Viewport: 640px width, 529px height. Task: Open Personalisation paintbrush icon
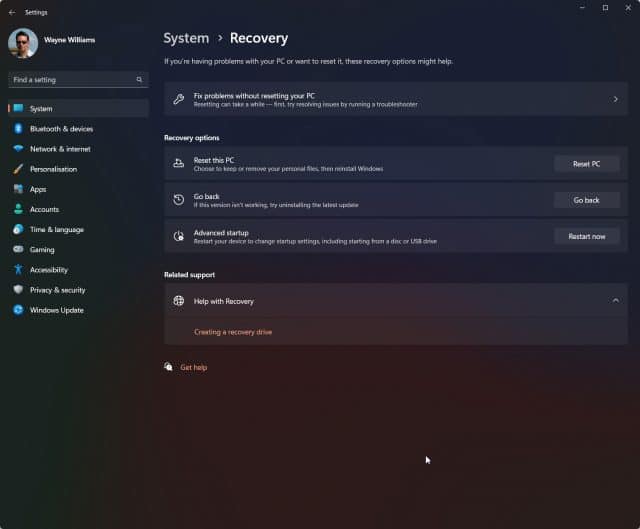[18, 169]
